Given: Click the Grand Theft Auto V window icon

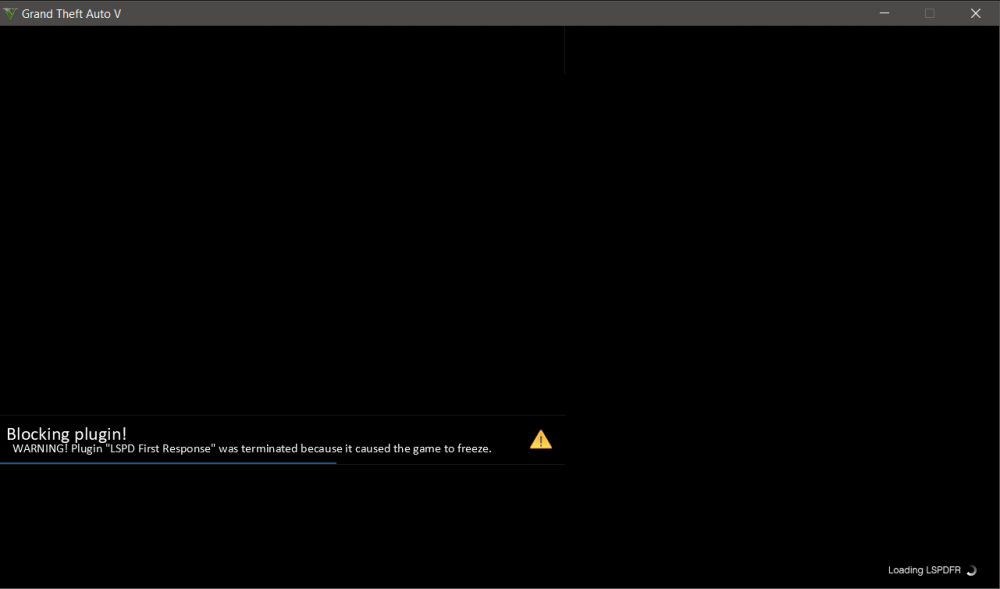Looking at the screenshot, I should tap(8, 13).
